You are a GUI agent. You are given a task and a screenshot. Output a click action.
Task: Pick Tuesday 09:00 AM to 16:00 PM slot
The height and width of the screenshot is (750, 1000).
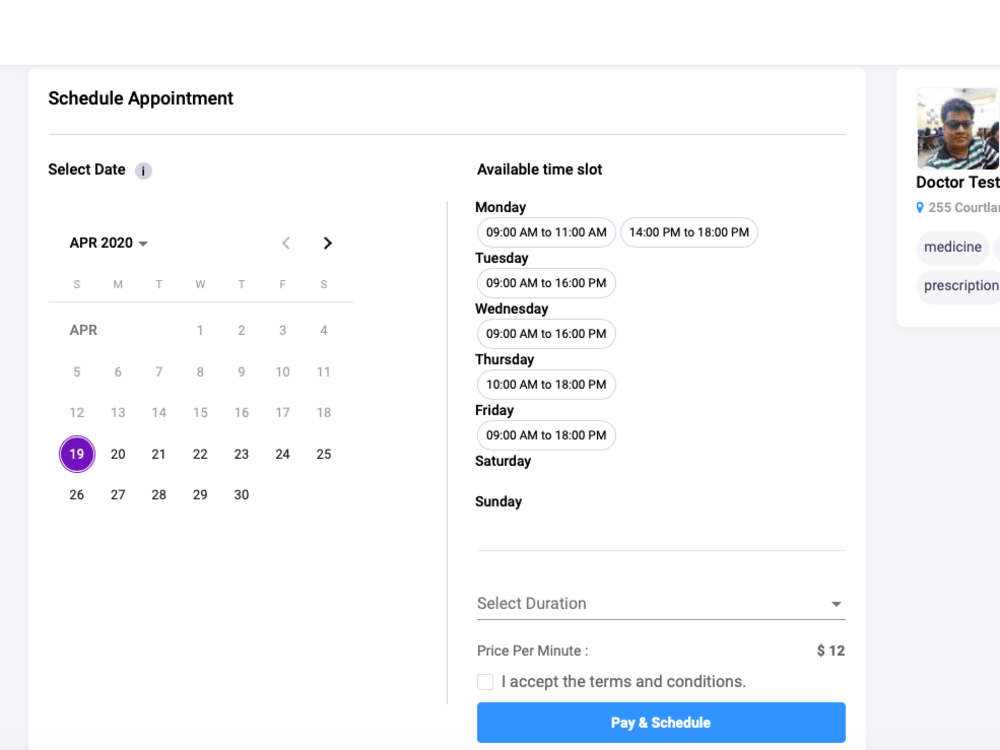tap(546, 283)
